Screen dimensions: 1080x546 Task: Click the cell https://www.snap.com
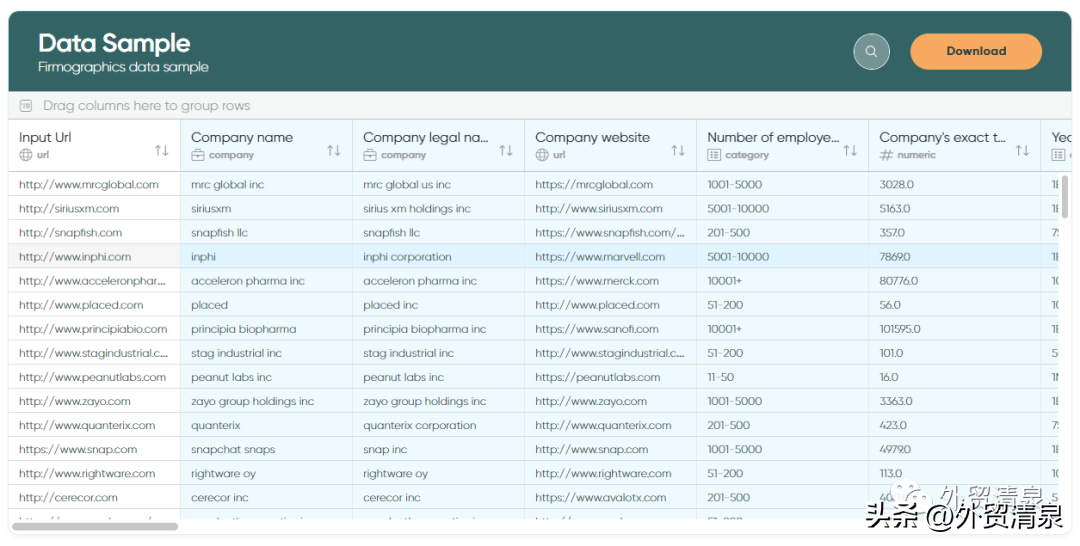point(94,450)
